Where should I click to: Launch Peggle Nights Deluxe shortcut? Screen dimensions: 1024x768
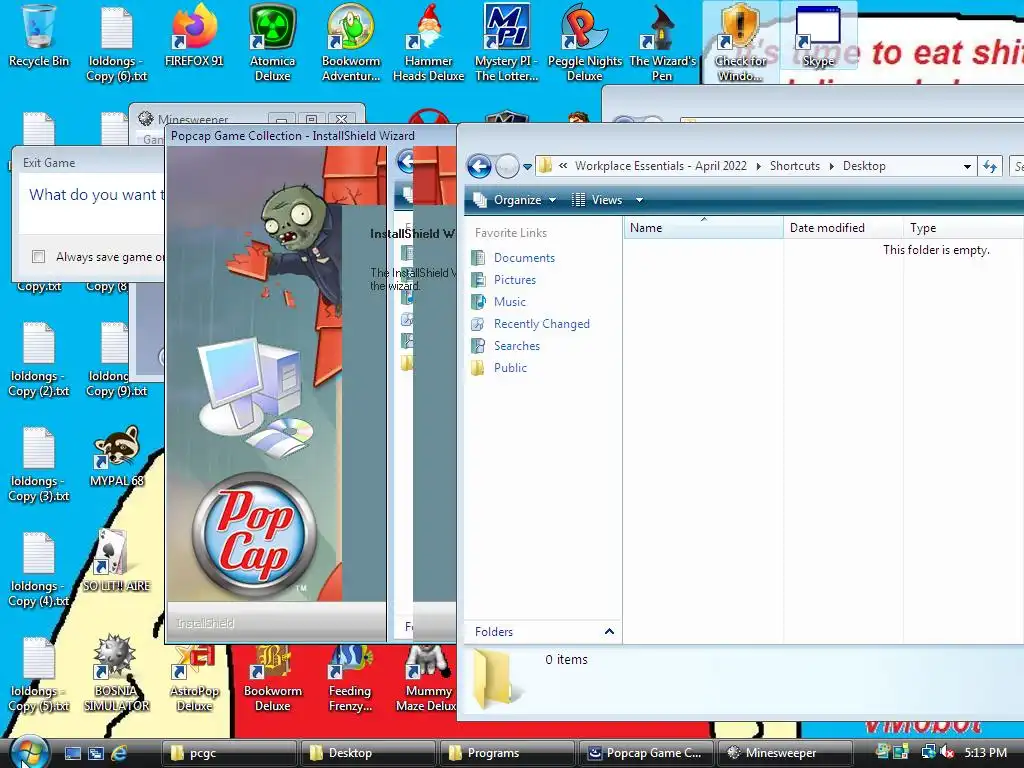(584, 43)
